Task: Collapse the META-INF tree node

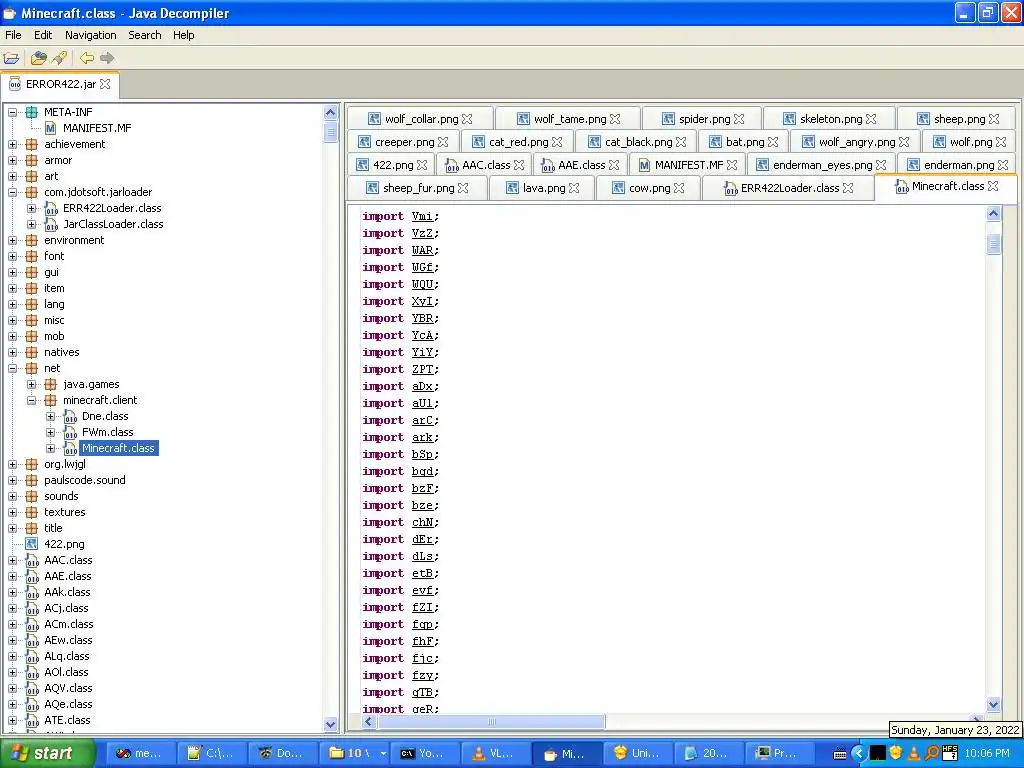Action: tap(12, 112)
